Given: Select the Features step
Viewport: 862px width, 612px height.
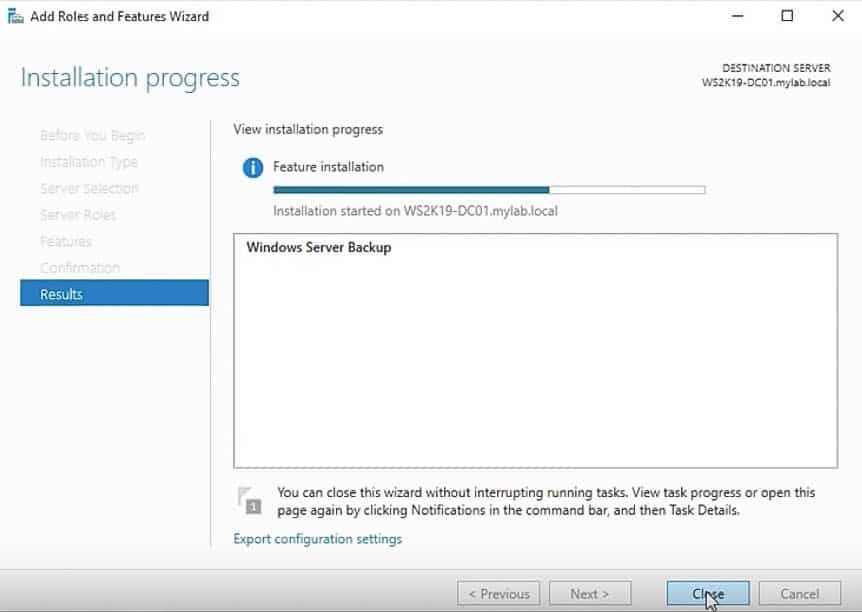Looking at the screenshot, I should [66, 241].
